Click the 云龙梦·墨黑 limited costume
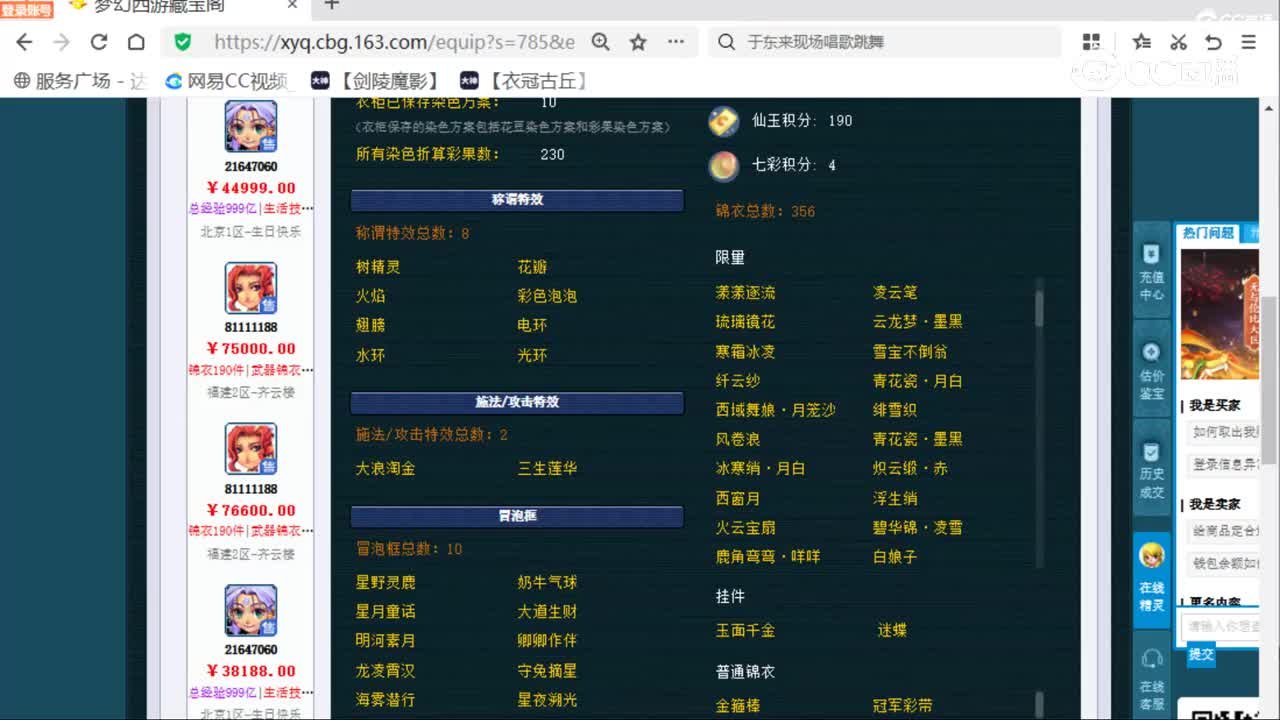Viewport: 1280px width, 720px height. pos(918,322)
